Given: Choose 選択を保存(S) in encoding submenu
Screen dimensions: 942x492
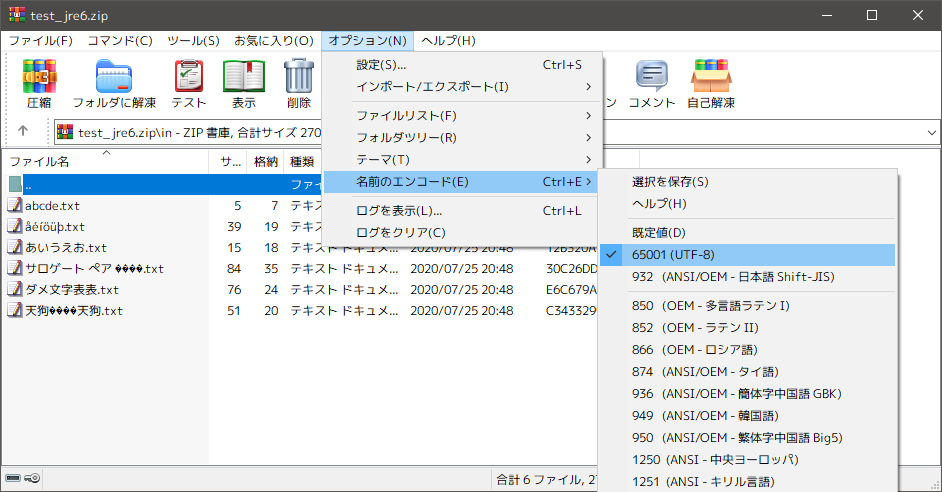Looking at the screenshot, I should click(747, 181).
